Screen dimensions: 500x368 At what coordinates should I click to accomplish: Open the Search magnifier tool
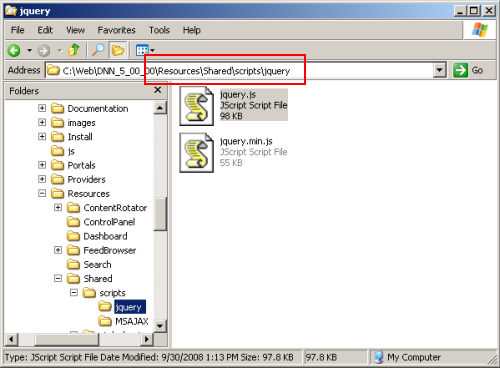(x=98, y=50)
